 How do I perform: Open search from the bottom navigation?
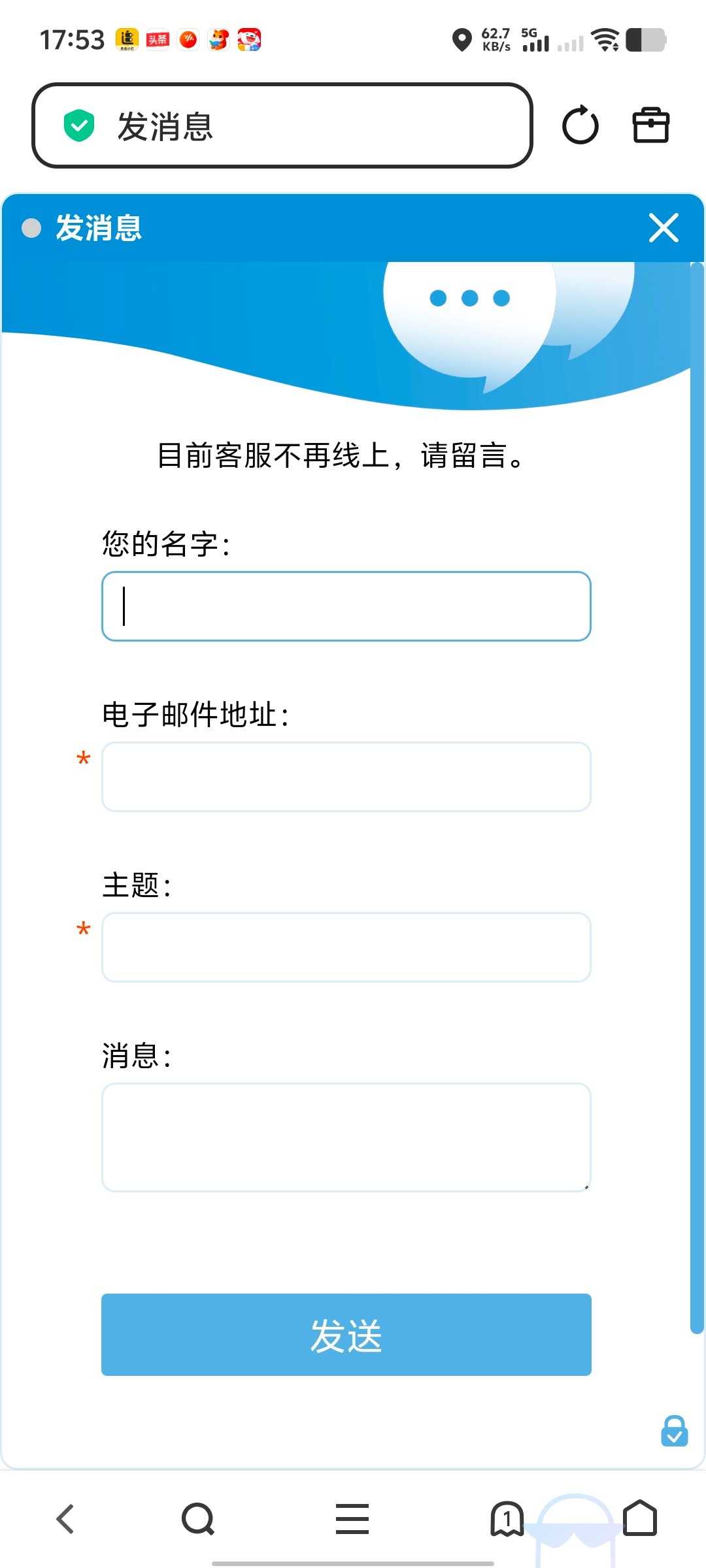coord(197,1518)
